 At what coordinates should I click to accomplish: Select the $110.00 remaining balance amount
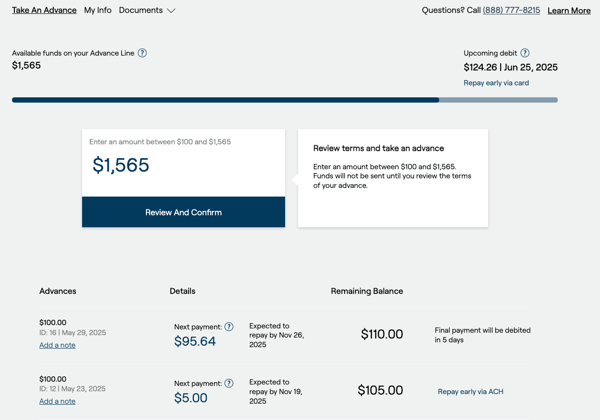(x=381, y=334)
